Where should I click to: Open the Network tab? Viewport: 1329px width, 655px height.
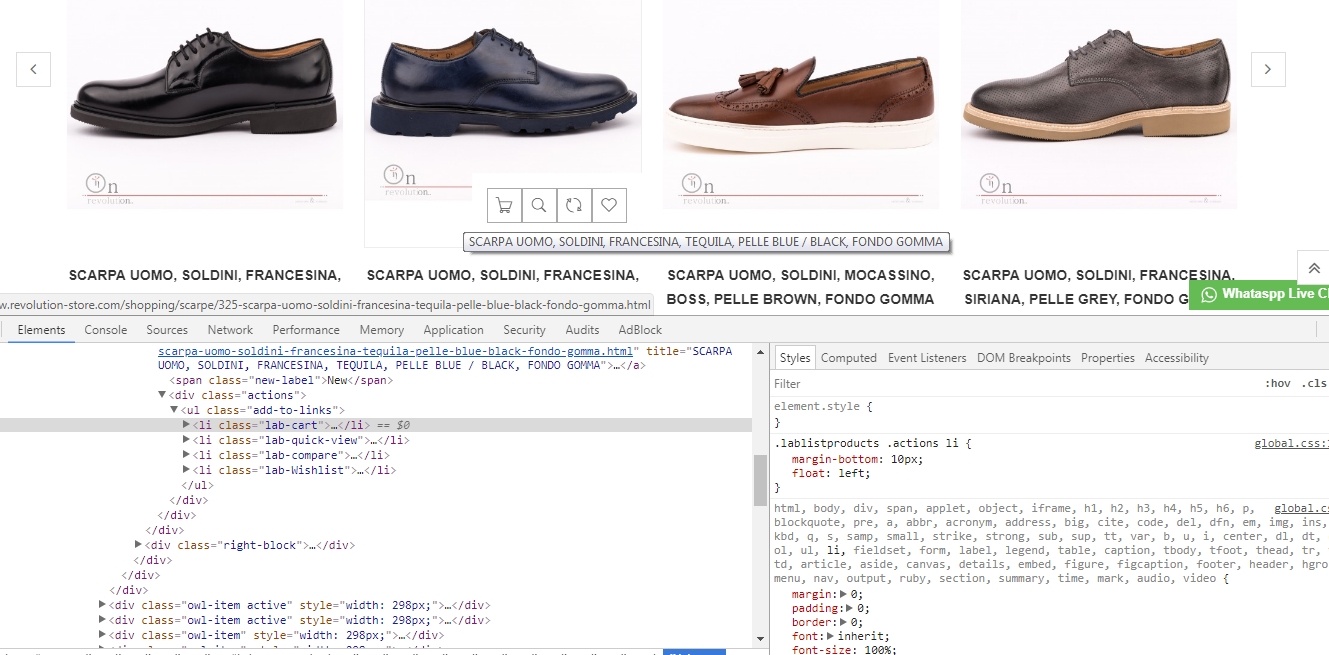click(230, 330)
